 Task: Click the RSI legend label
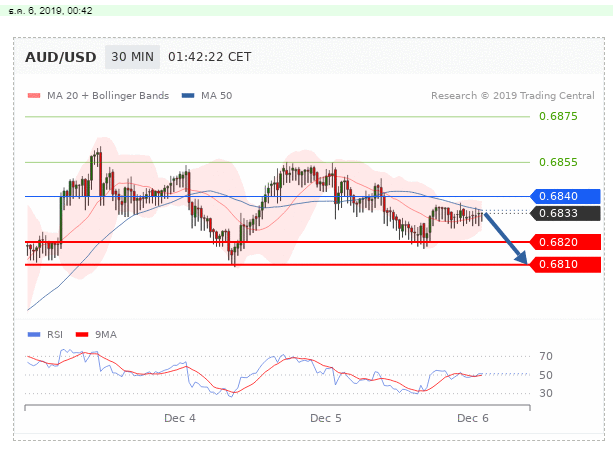[x=55, y=335]
